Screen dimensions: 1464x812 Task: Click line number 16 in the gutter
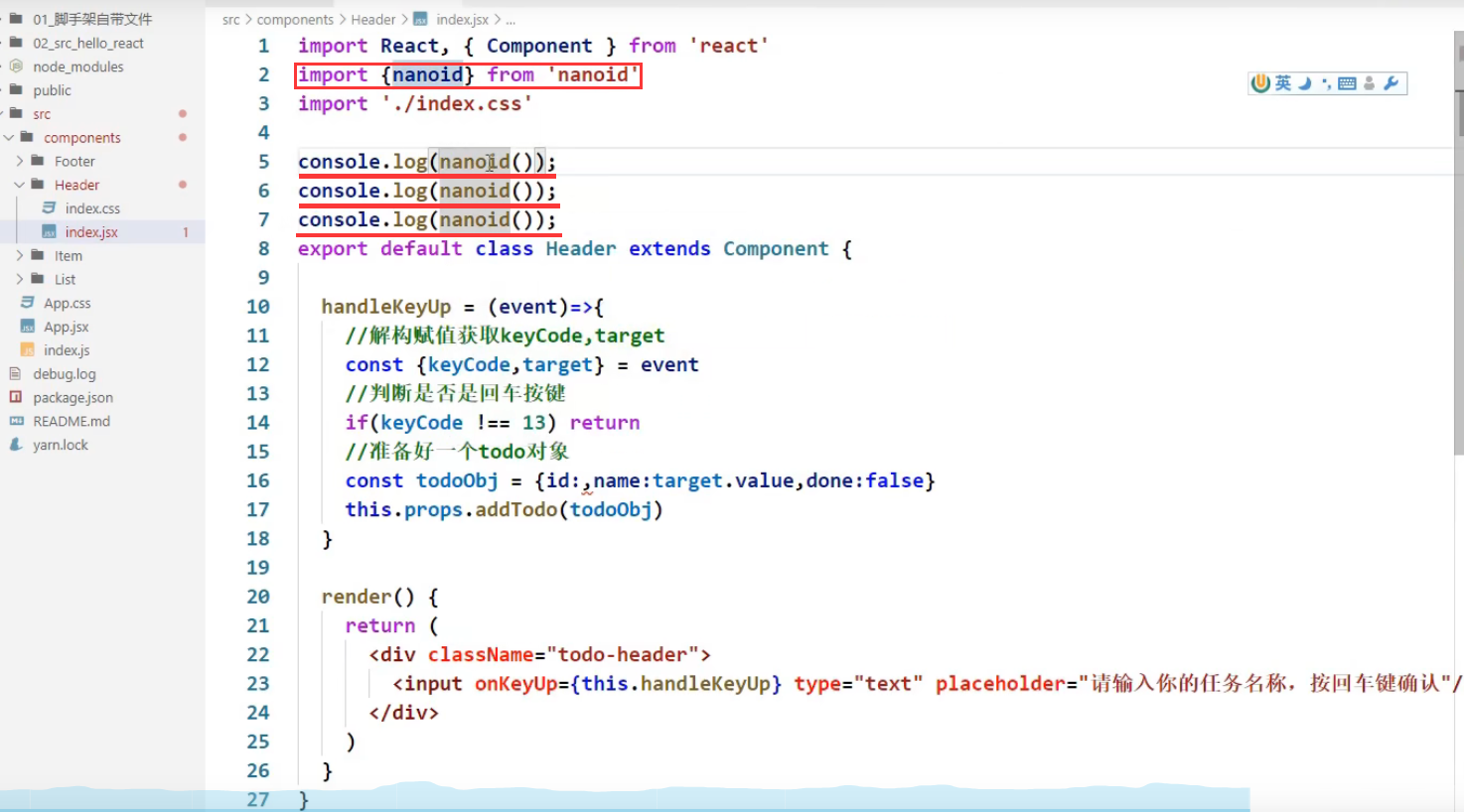258,480
